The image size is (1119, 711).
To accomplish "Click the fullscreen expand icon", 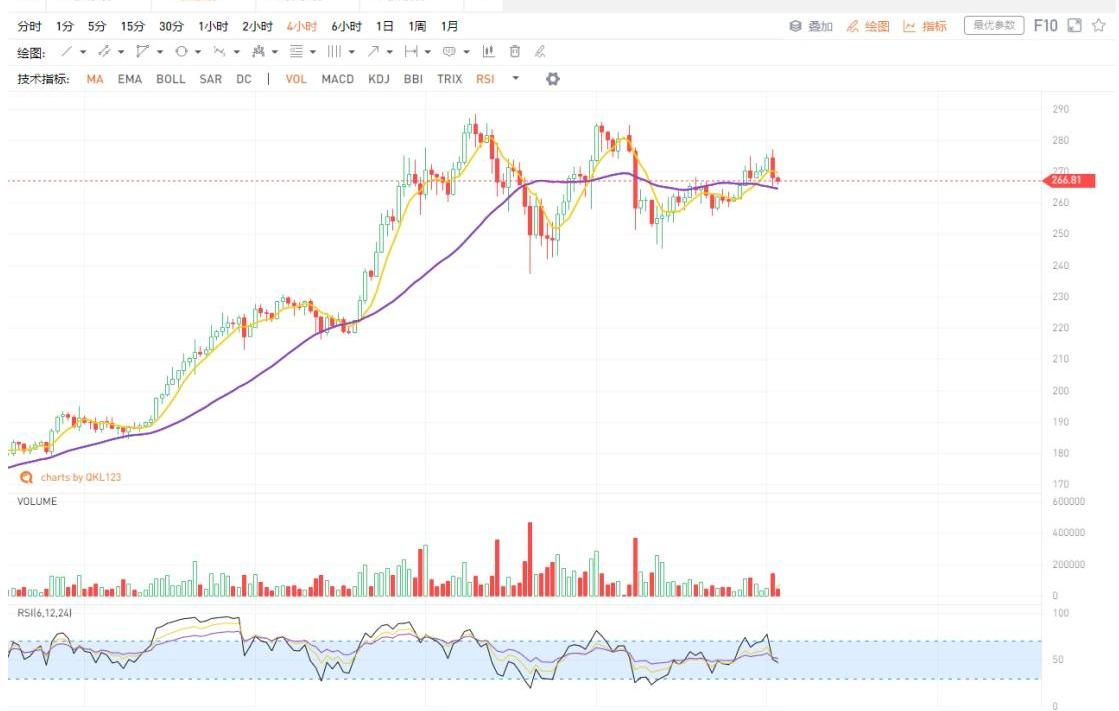I will [x=1075, y=26].
